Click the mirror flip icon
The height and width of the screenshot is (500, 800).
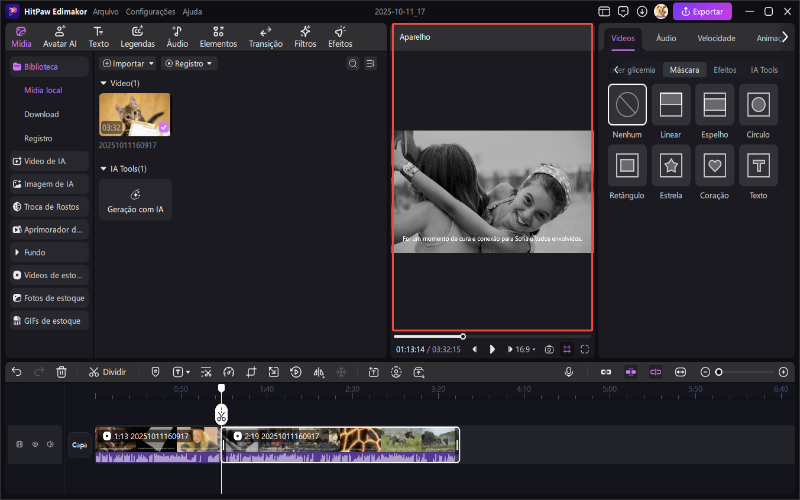point(319,372)
